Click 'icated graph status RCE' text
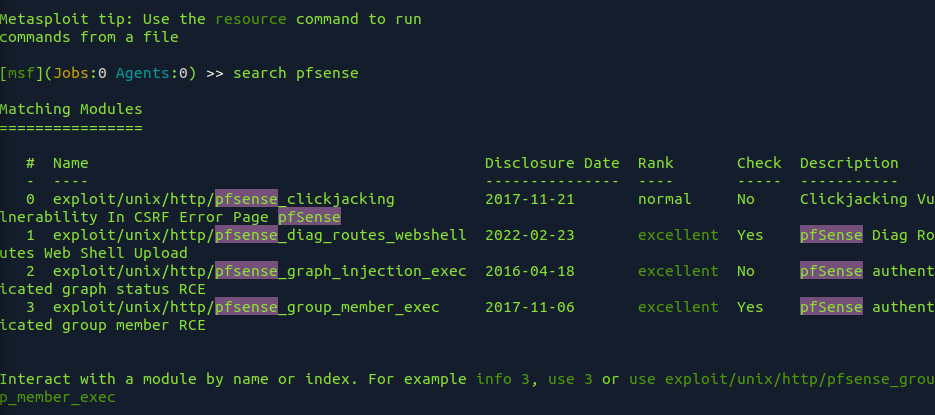Image resolution: width=935 pixels, height=415 pixels. [x=103, y=289]
